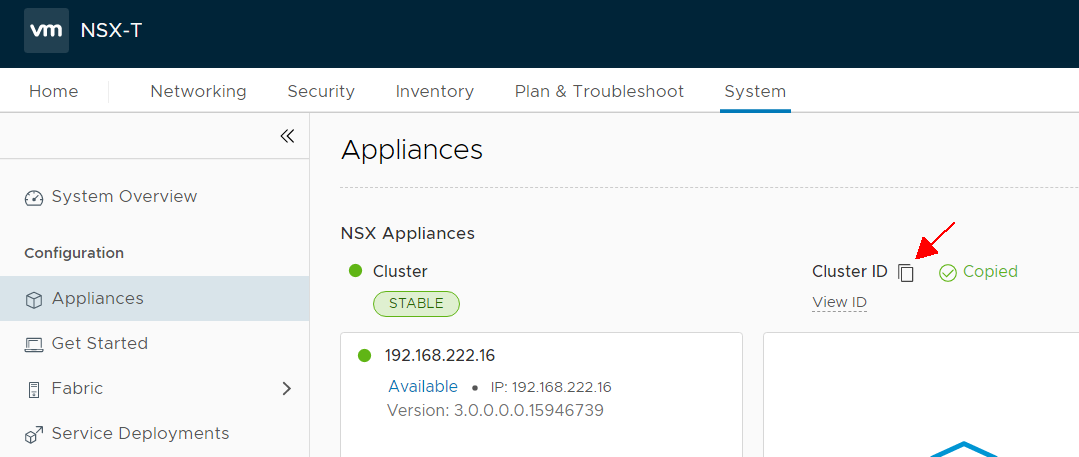Screen dimensions: 1079x457
Task: Switch to the Security tab
Action: pos(321,92)
